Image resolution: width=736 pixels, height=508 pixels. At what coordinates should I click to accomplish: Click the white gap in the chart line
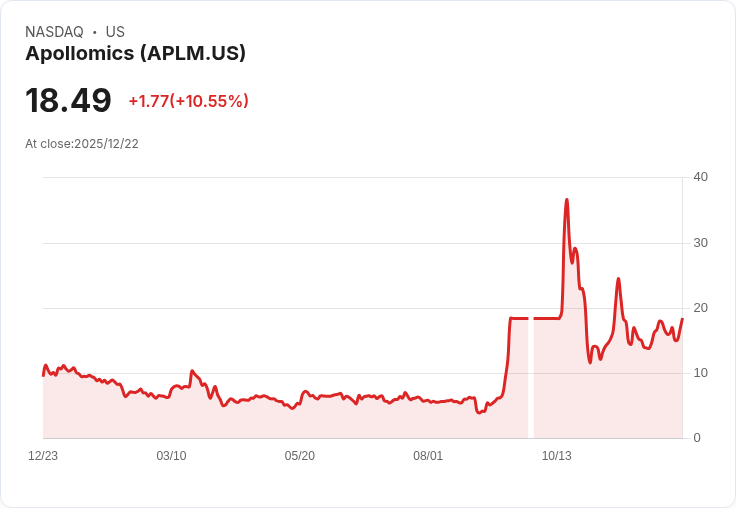point(531,378)
